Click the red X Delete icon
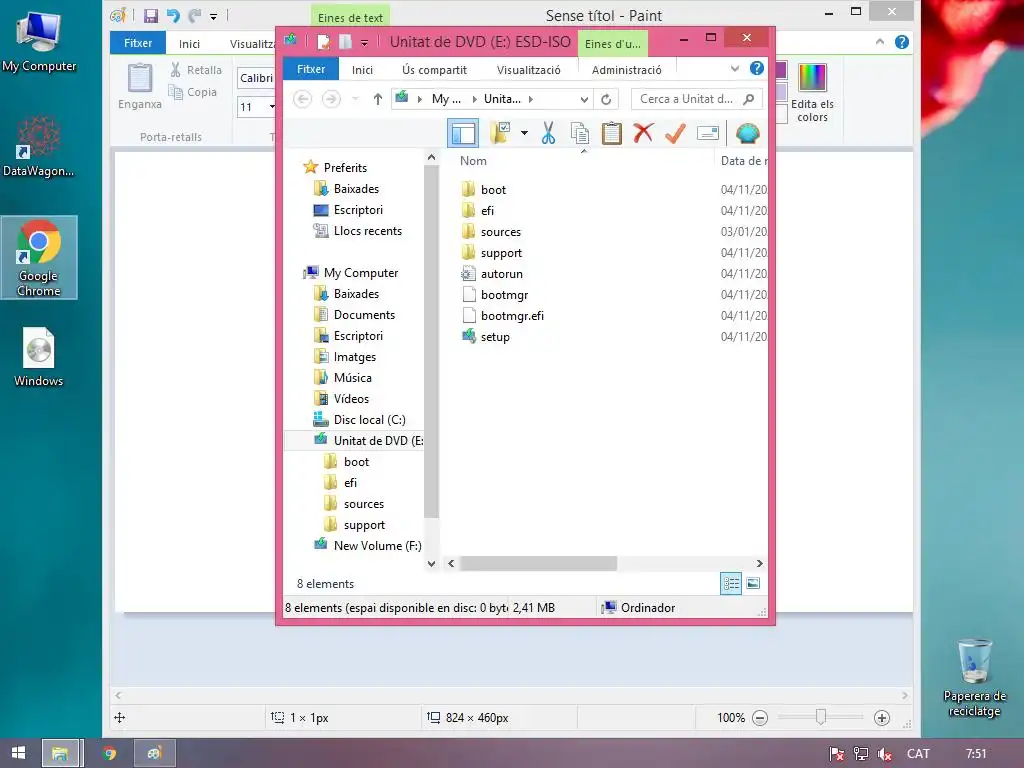The width and height of the screenshot is (1024, 768). [643, 133]
